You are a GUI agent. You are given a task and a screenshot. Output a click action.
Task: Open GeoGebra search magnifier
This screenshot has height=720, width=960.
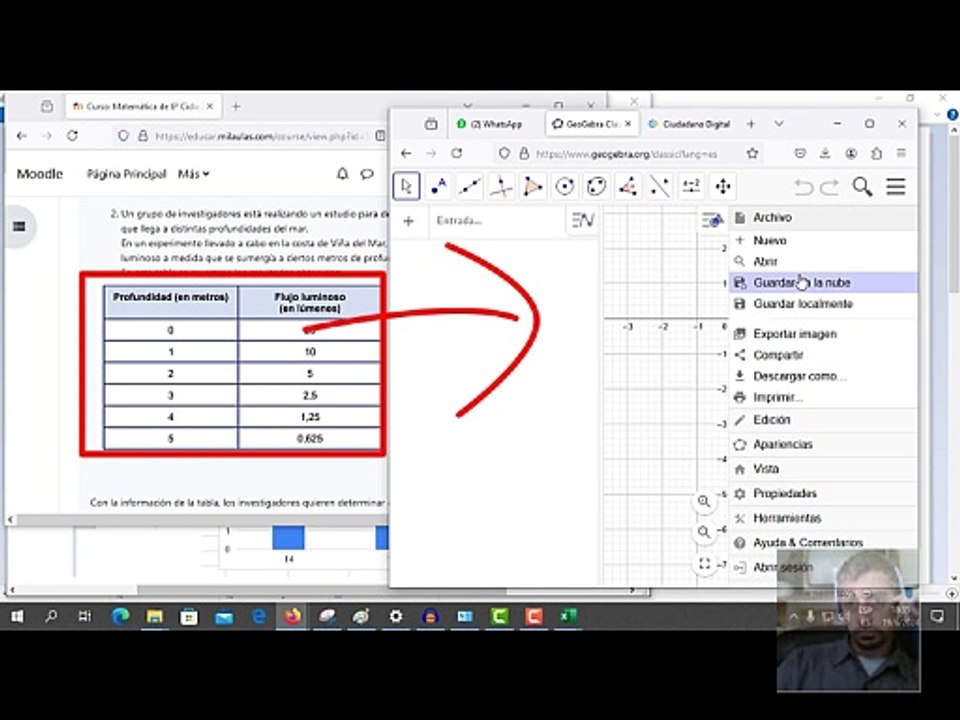(862, 187)
